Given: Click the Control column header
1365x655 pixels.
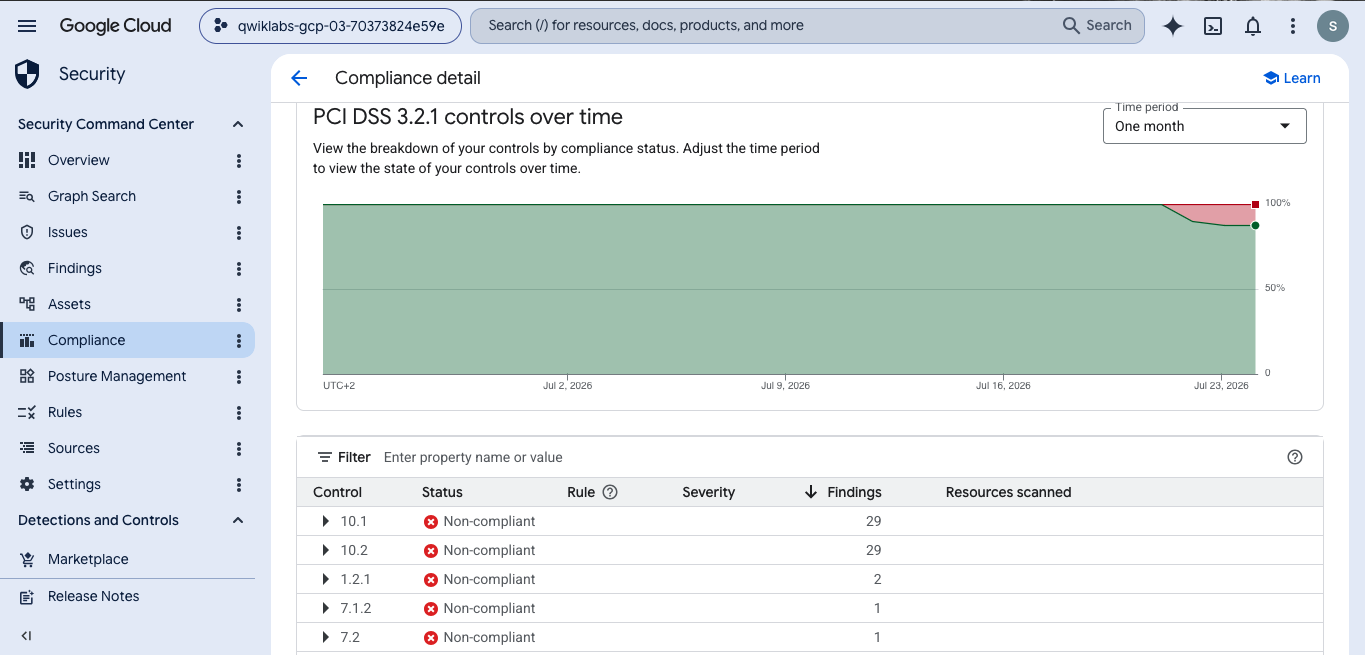Looking at the screenshot, I should pyautogui.click(x=338, y=492).
